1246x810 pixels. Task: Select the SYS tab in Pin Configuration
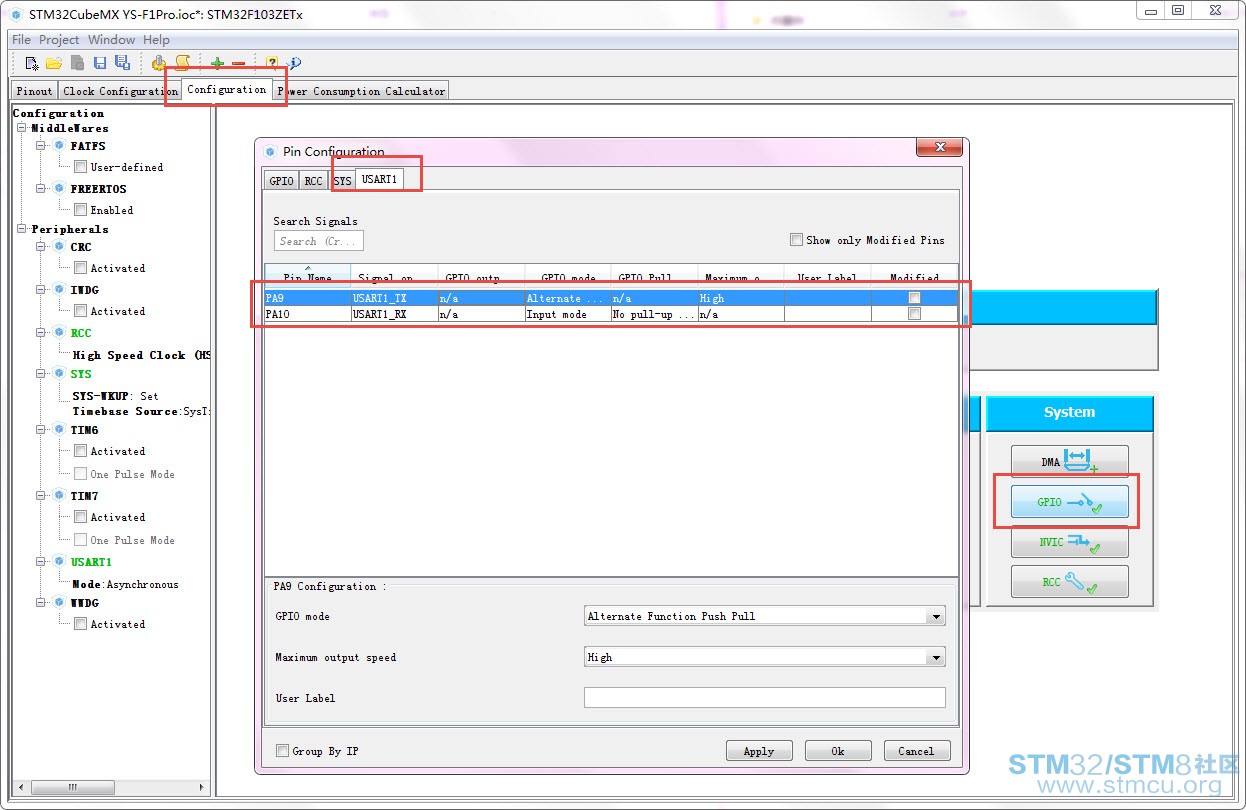[342, 181]
